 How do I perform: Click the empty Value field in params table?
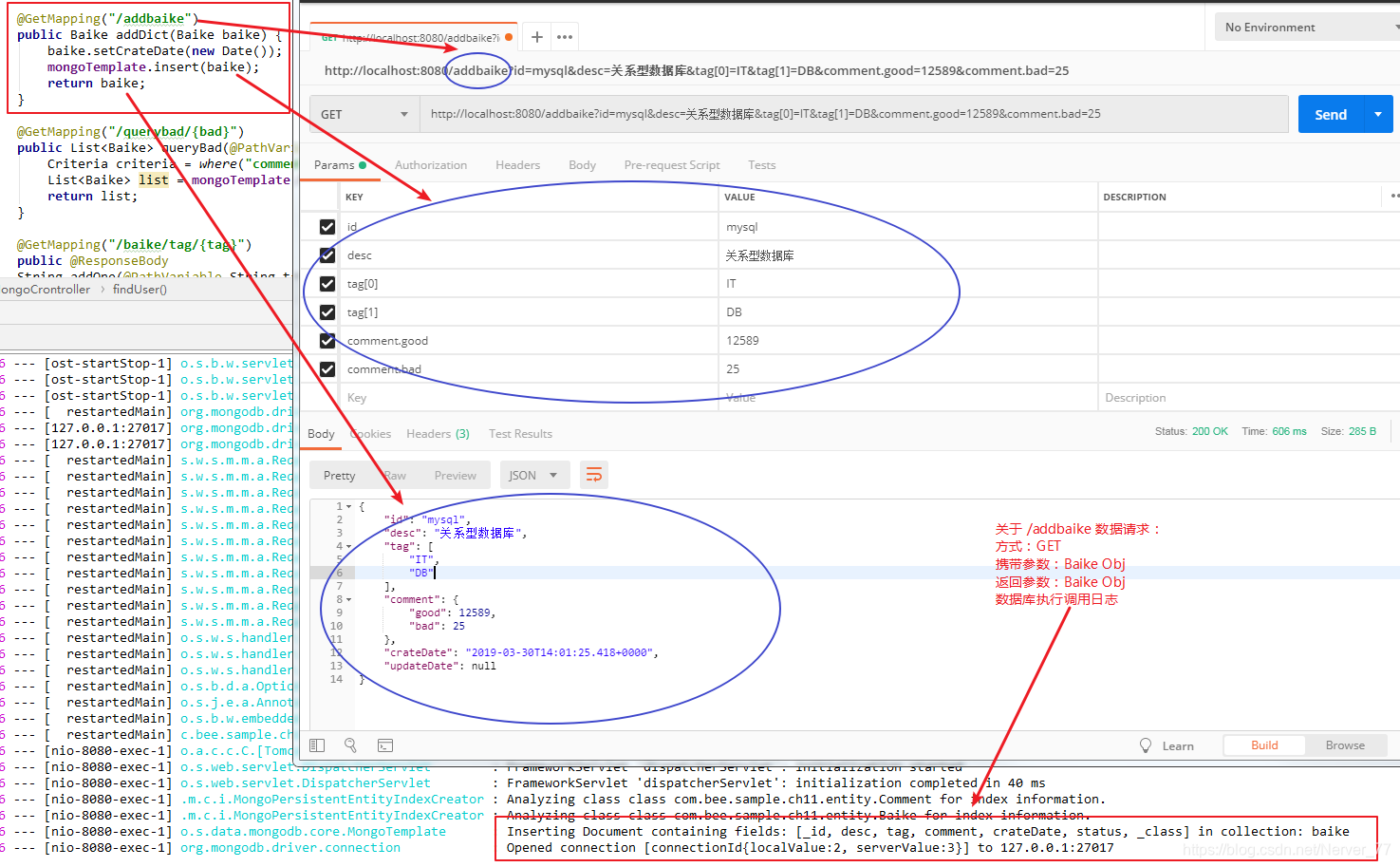[907, 398]
